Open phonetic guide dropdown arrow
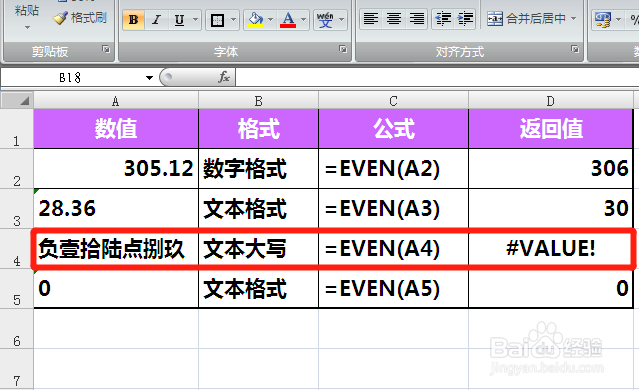The width and height of the screenshot is (639, 390). (342, 20)
